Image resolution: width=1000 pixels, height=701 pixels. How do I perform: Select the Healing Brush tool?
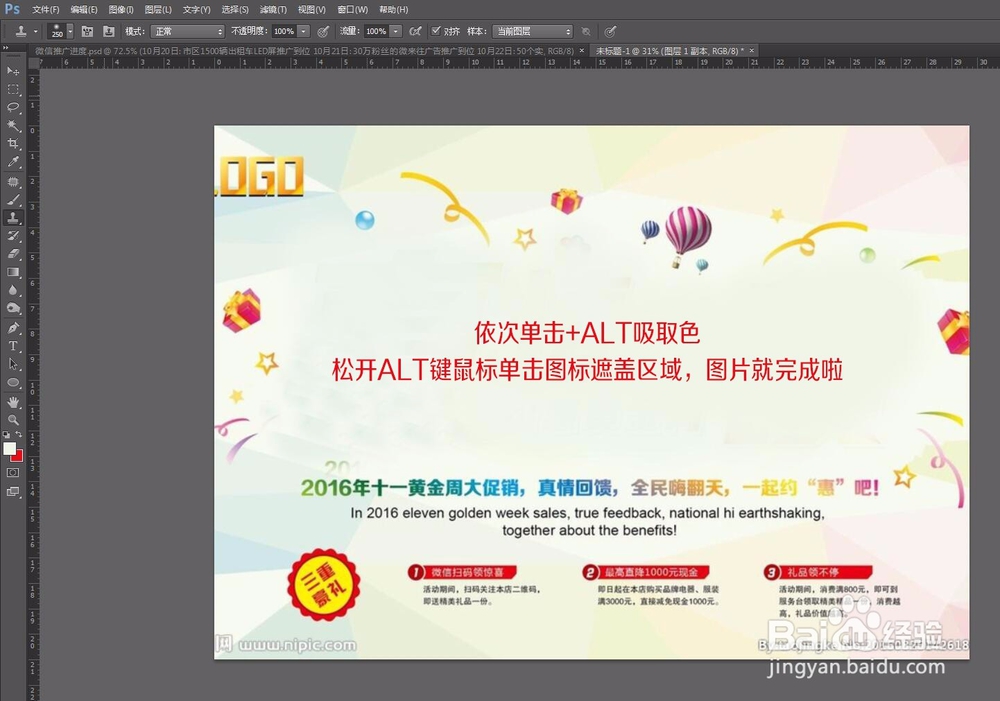pos(13,182)
